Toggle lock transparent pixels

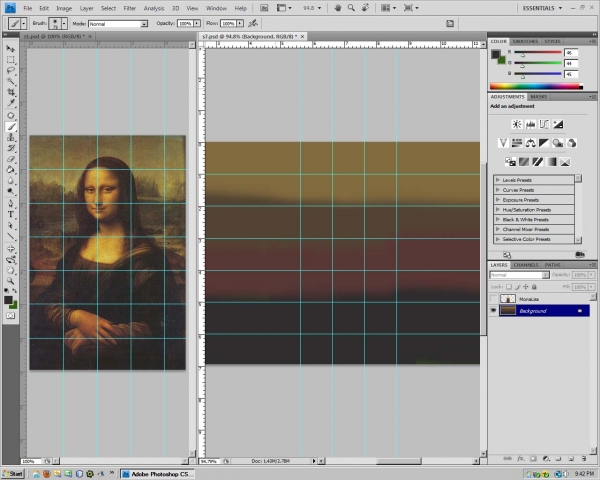pos(509,287)
